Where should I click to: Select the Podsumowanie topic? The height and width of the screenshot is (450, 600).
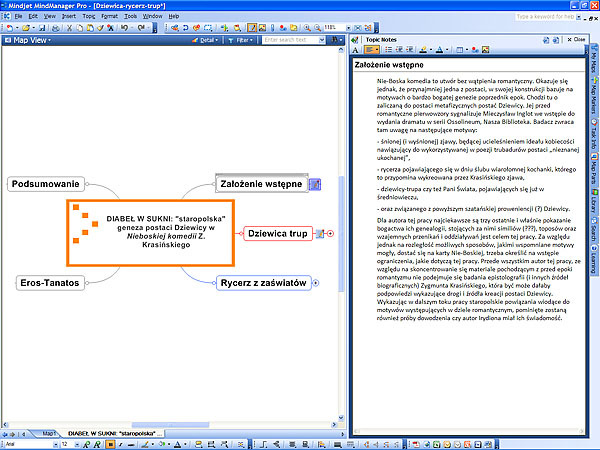pyautogui.click(x=46, y=184)
